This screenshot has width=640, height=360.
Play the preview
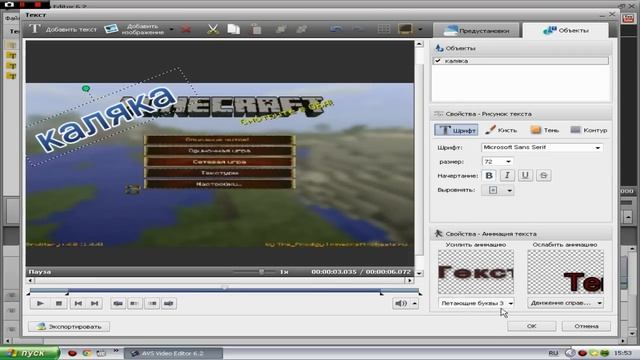tap(40, 303)
